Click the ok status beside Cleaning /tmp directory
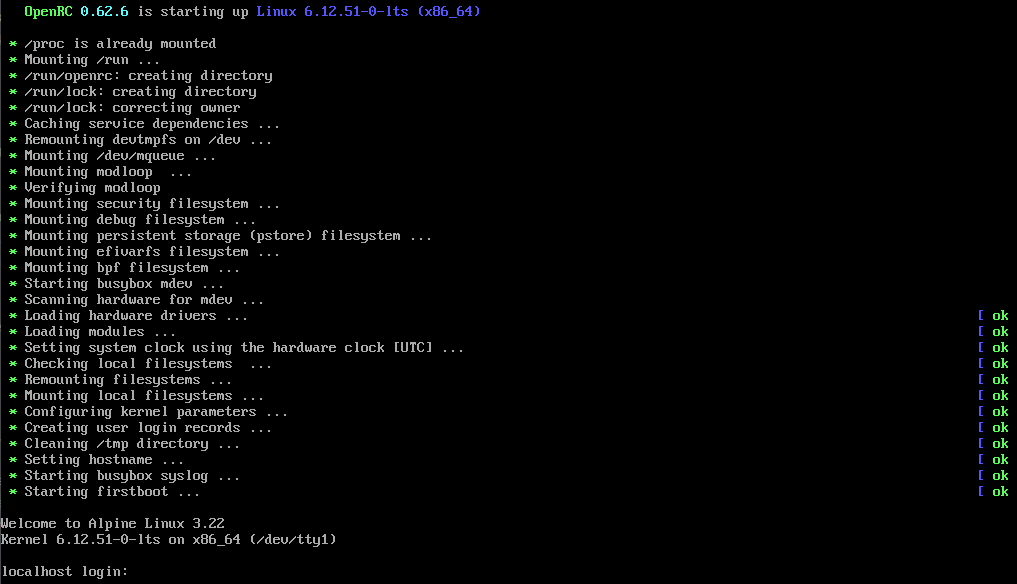 (x=1000, y=444)
